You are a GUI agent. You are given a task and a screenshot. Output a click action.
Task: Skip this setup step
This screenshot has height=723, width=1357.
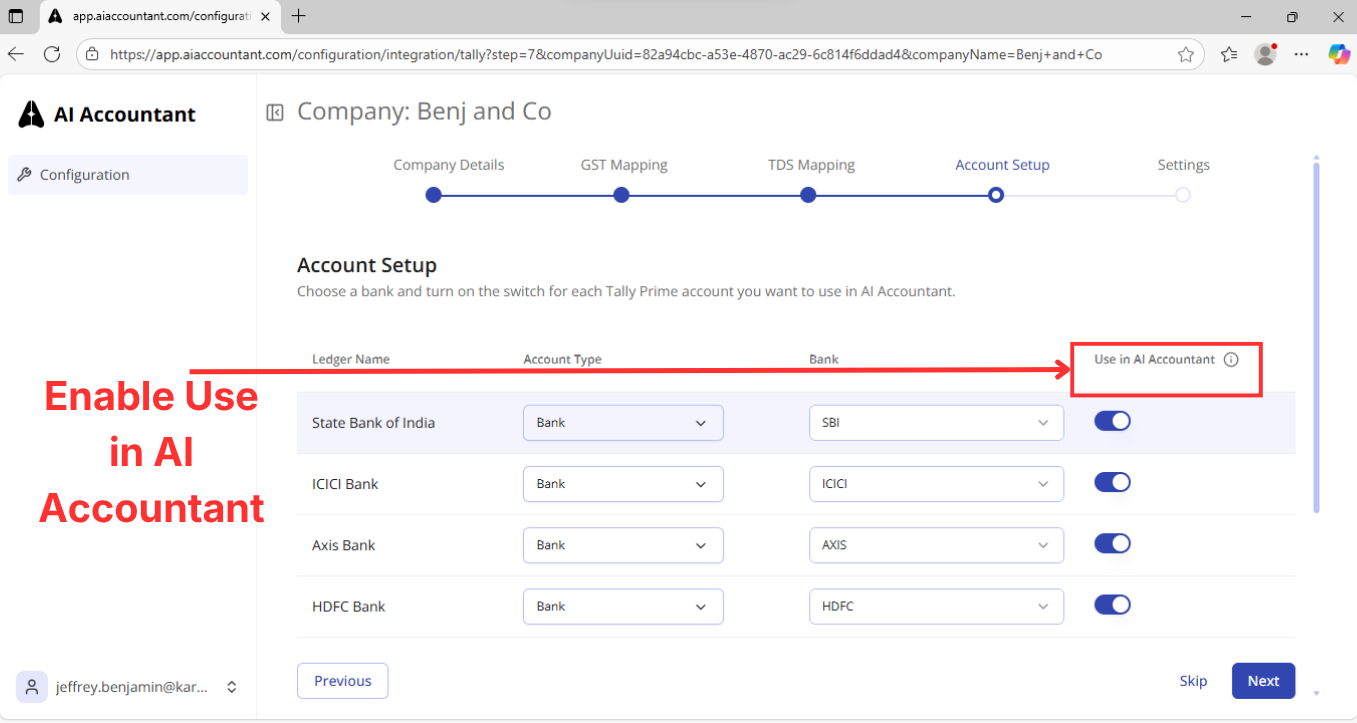pyautogui.click(x=1193, y=681)
